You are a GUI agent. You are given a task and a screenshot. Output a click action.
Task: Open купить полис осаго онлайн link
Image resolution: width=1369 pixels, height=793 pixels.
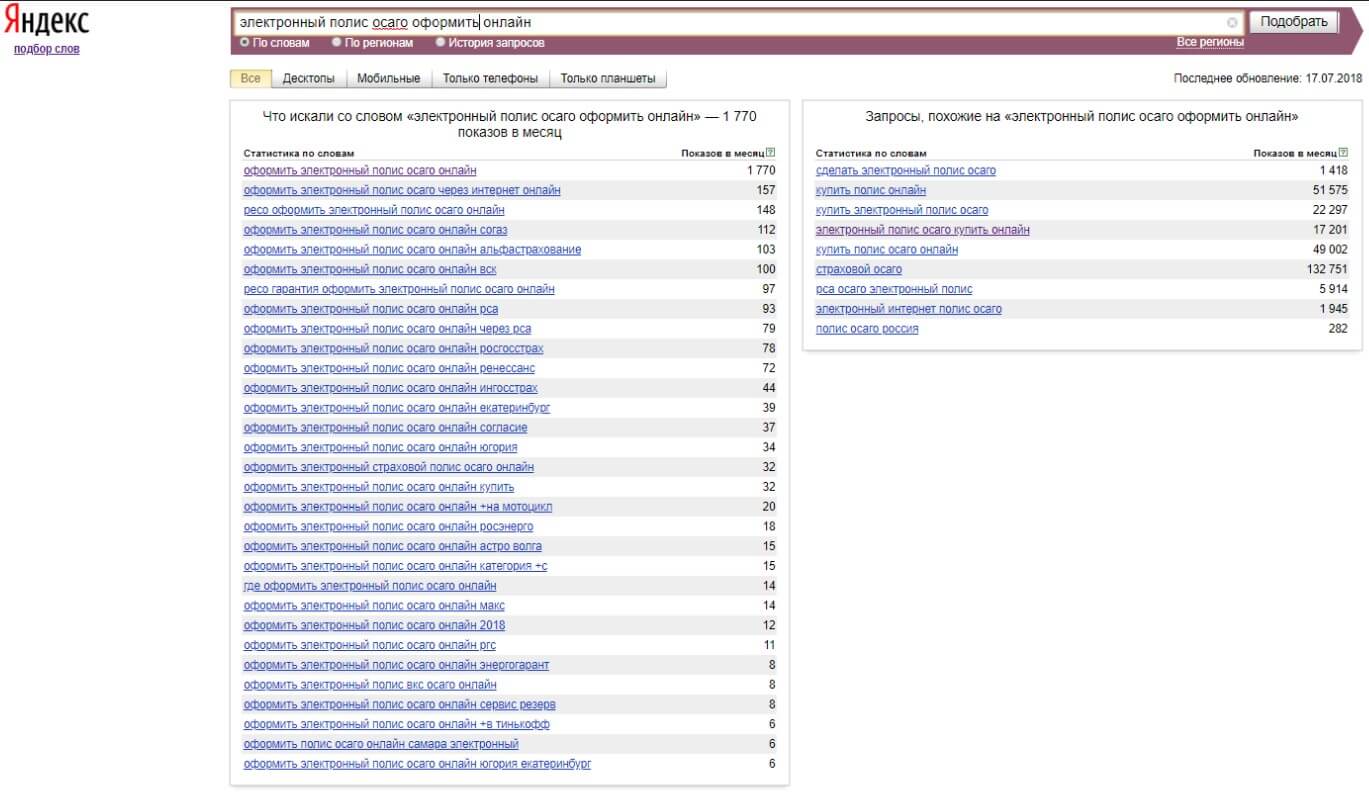coord(887,249)
